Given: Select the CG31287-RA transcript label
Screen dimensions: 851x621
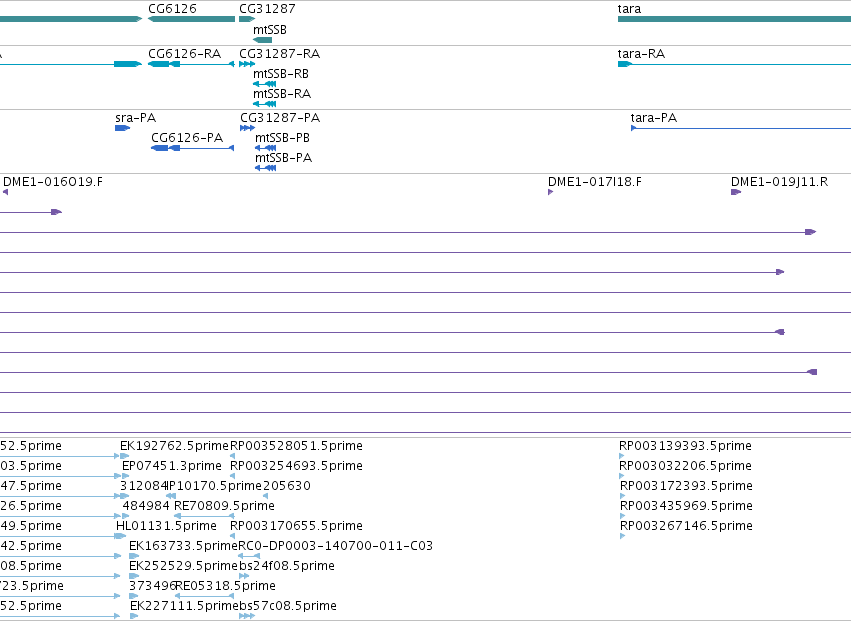Looking at the screenshot, I should [x=280, y=54].
